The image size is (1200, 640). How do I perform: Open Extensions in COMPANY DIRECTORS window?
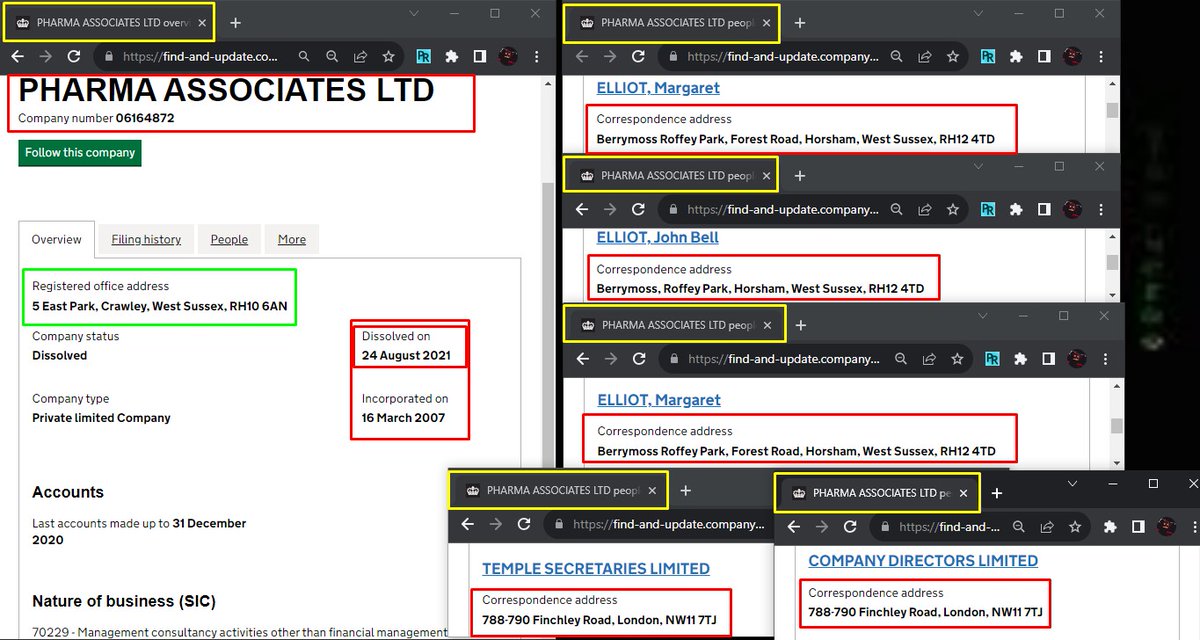(x=1110, y=526)
